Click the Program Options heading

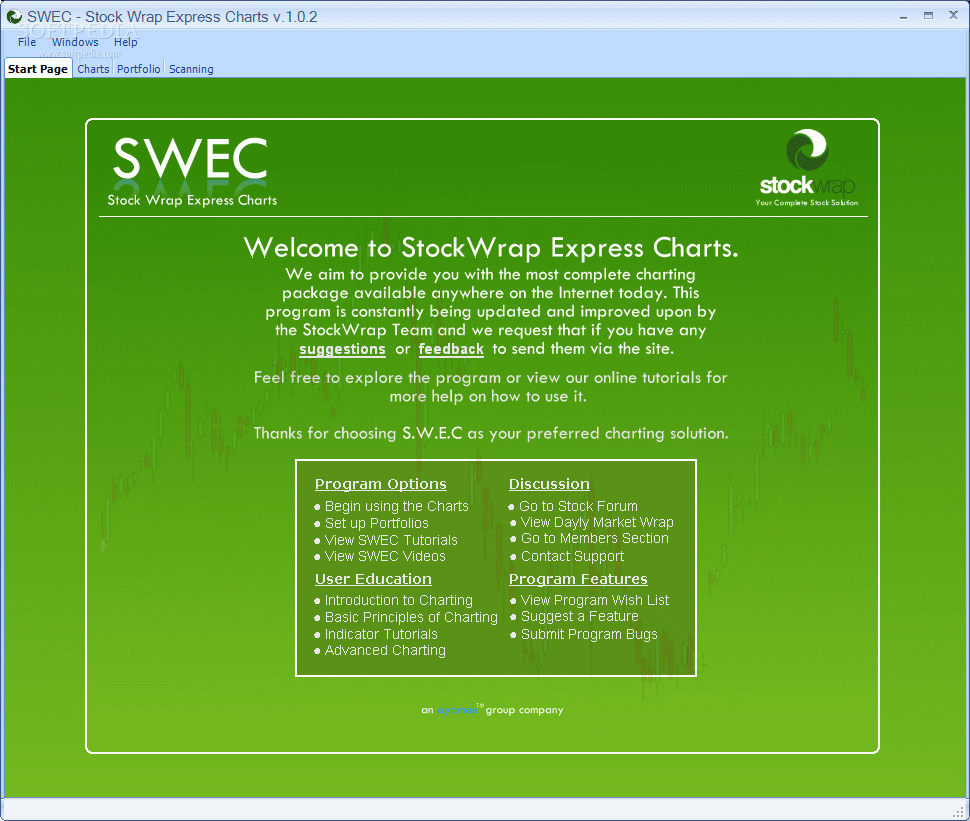click(380, 484)
